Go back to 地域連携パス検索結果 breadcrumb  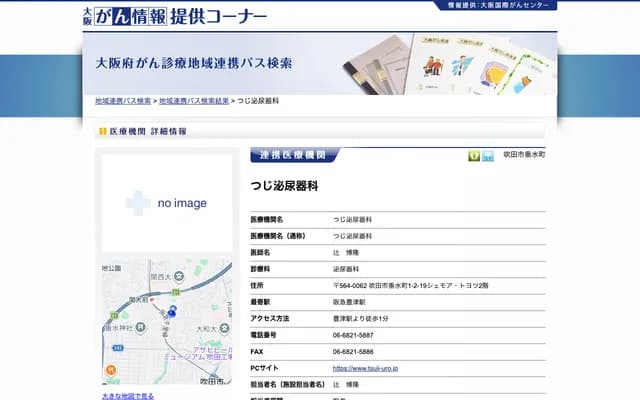[x=194, y=101]
